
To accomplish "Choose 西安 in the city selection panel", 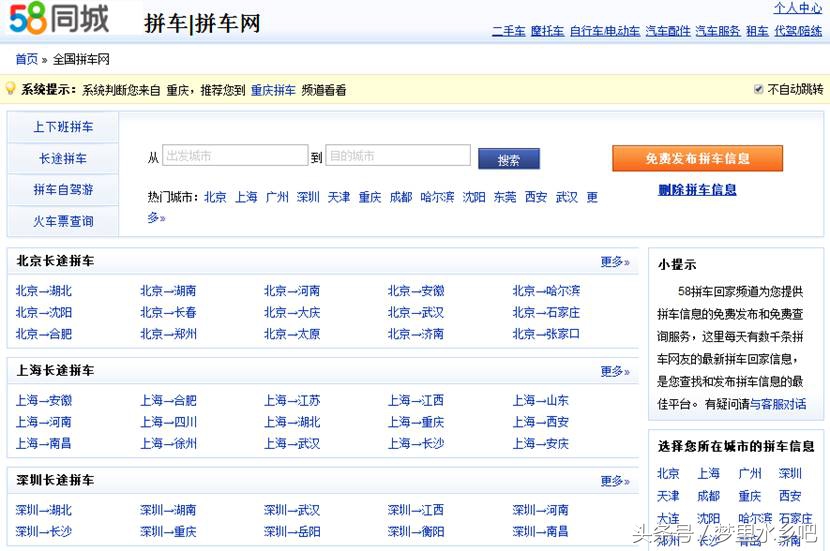I will point(790,496).
